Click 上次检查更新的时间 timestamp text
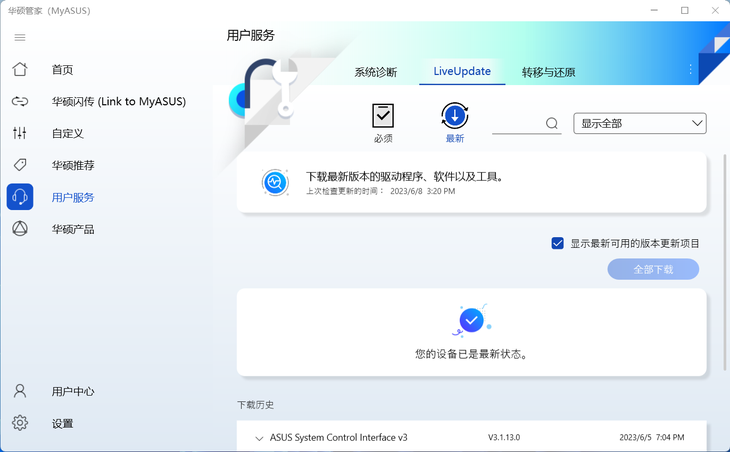730x452 pixels. pos(380,191)
